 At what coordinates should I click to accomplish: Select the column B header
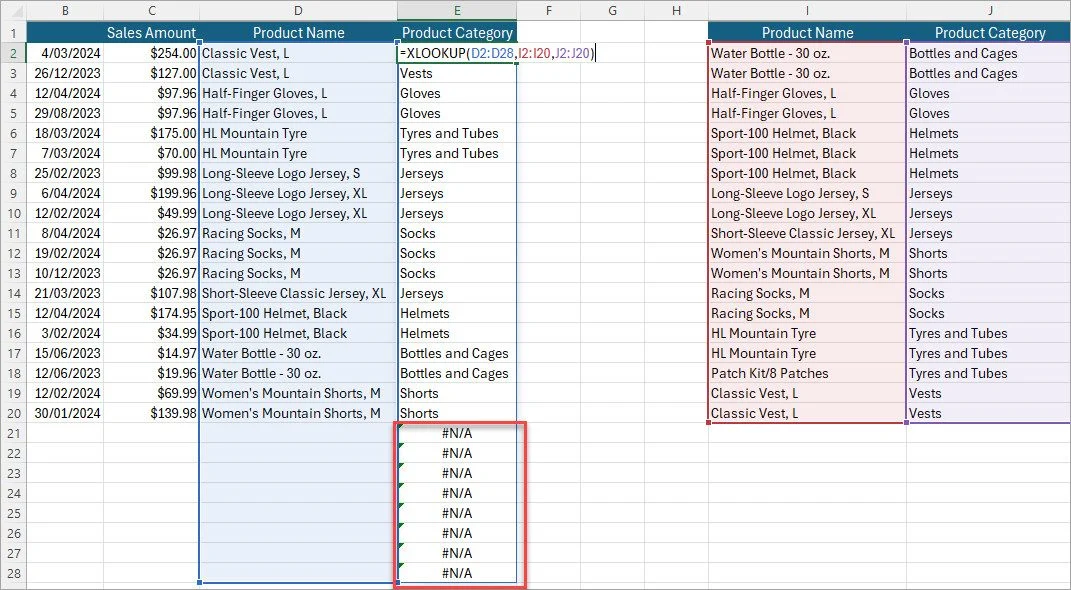(65, 10)
